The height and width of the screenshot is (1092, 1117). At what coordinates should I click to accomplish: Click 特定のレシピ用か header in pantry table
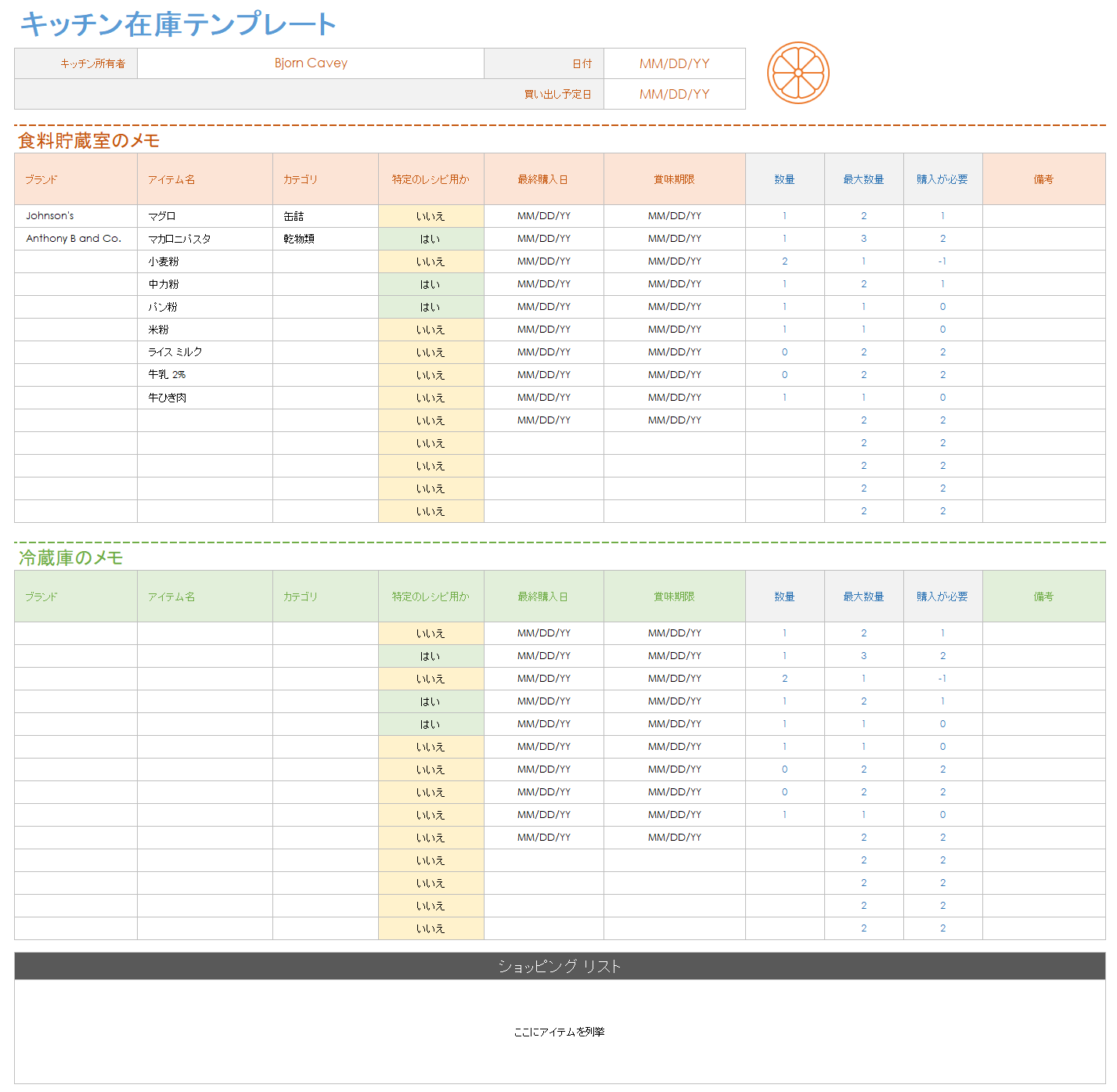click(431, 179)
